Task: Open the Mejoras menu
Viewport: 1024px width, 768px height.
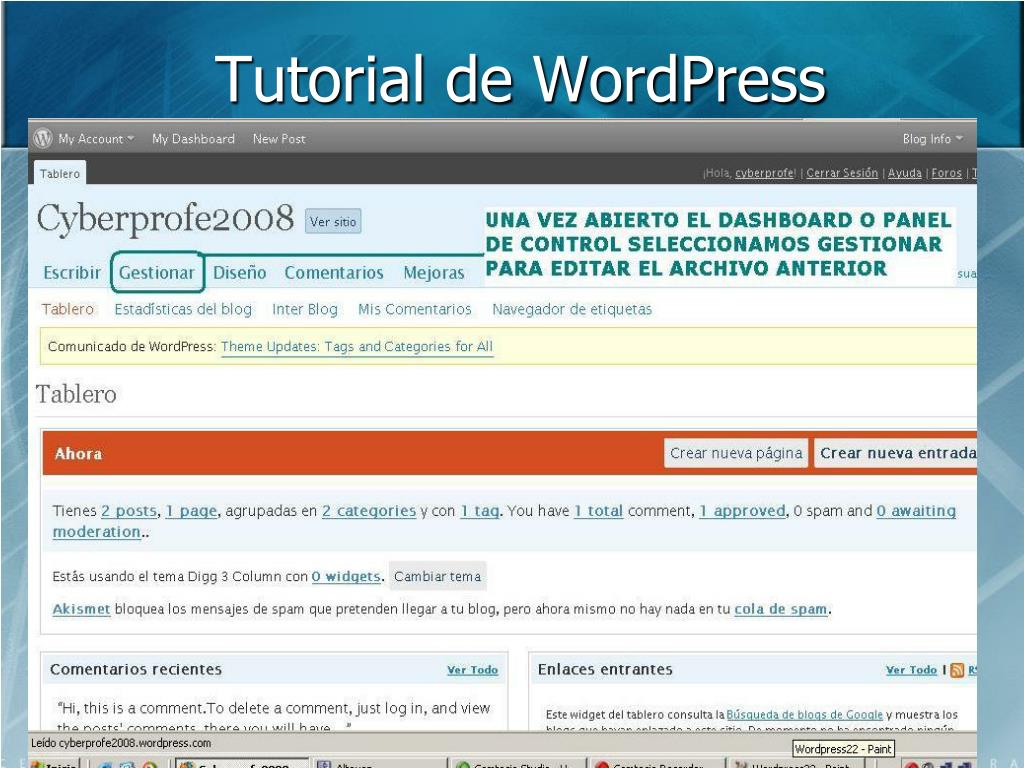Action: click(x=434, y=272)
